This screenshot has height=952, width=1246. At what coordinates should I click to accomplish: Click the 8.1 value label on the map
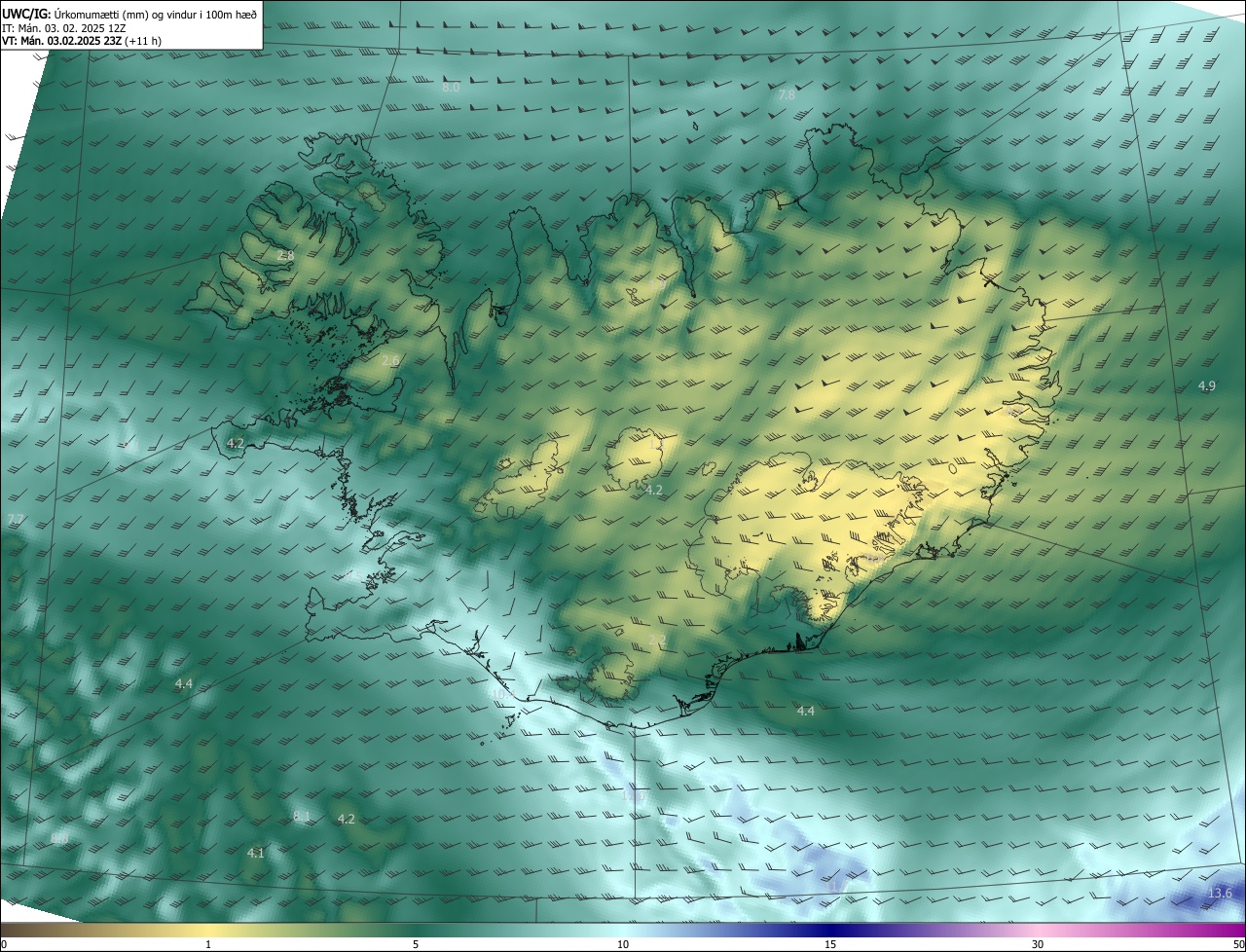[x=301, y=816]
